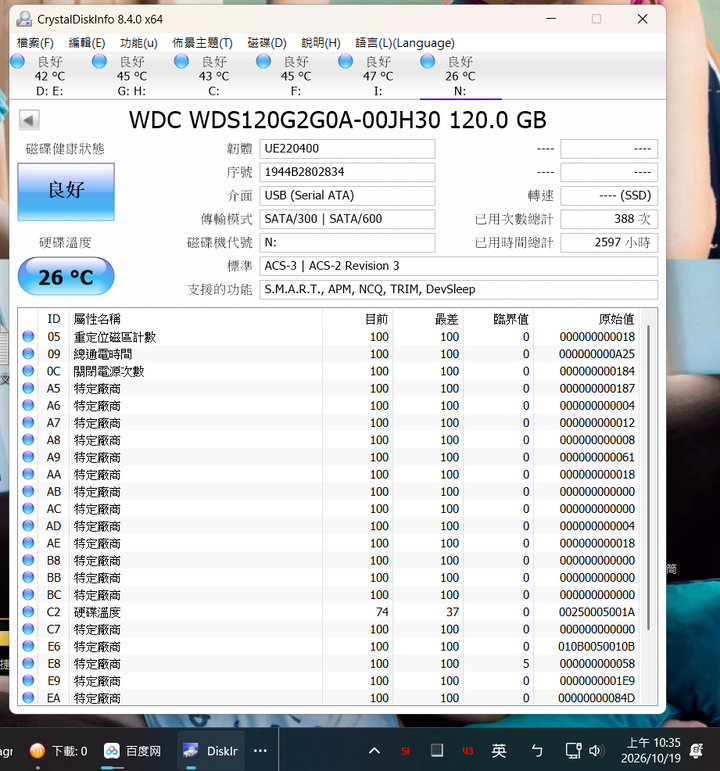Image resolution: width=720 pixels, height=771 pixels.
Task: Click the red 51 temperature tray icon
Action: [x=405, y=751]
